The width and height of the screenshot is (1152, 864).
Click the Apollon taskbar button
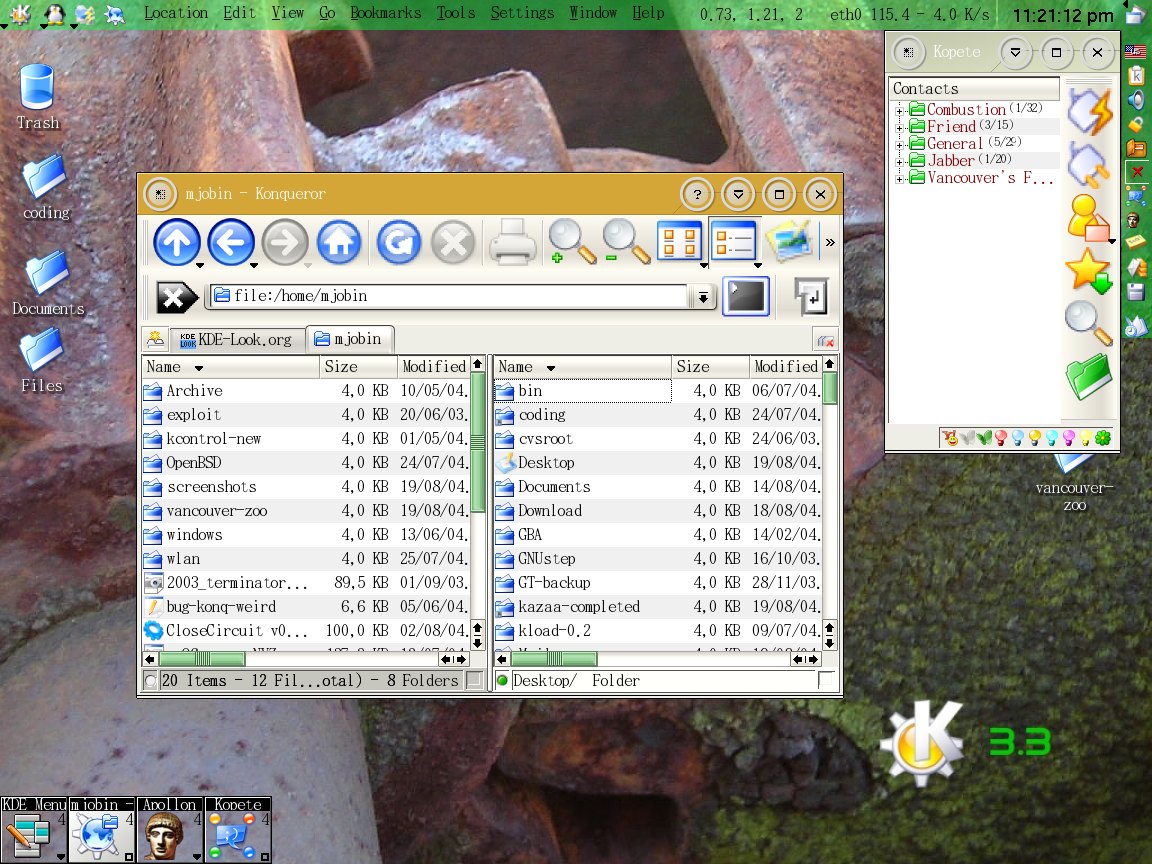[x=170, y=829]
